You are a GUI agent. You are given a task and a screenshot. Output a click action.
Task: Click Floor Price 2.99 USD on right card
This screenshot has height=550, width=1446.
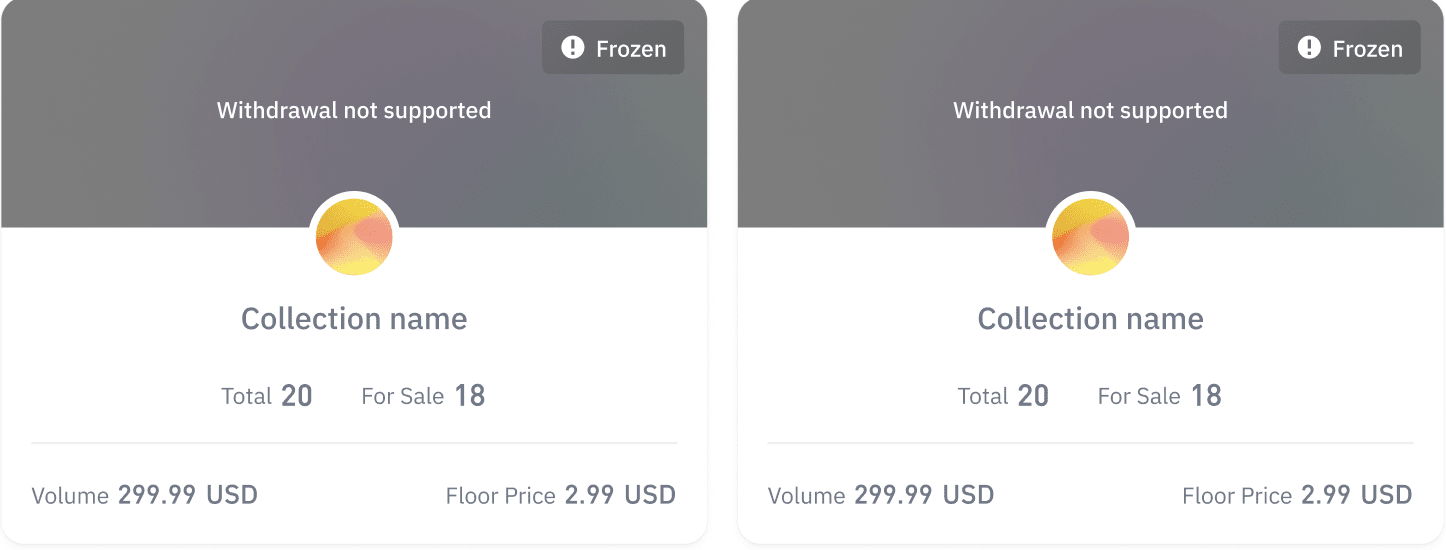(1298, 495)
